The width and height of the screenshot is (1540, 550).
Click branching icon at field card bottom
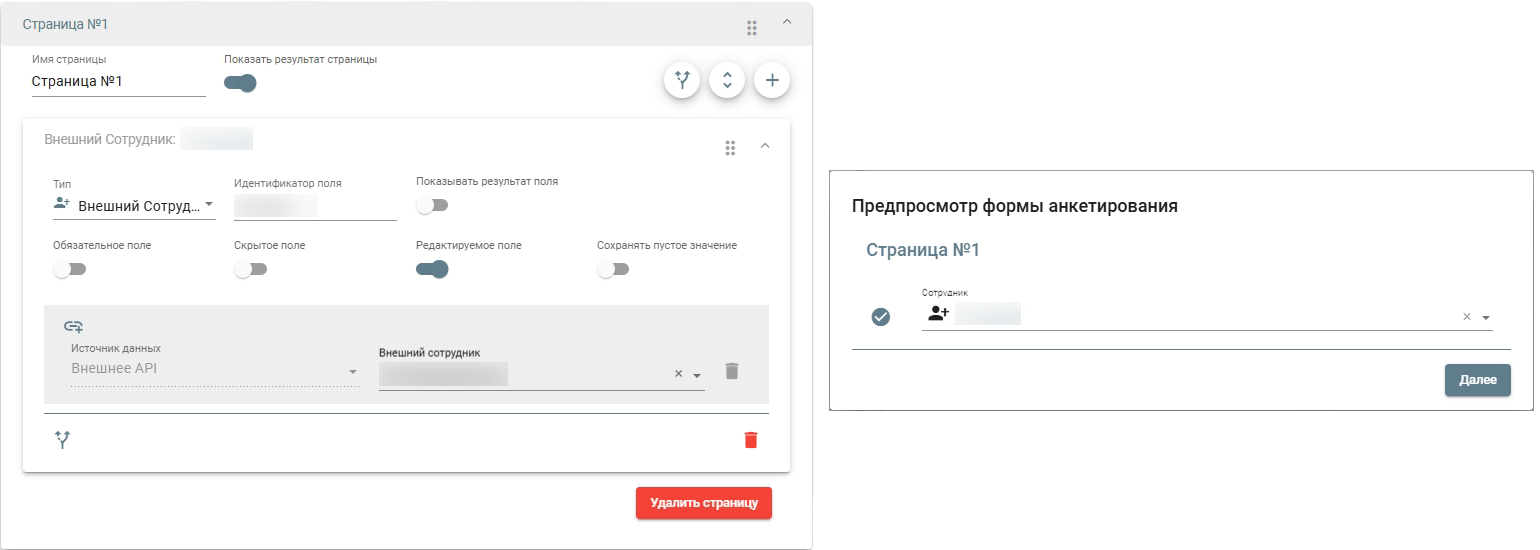(x=63, y=439)
